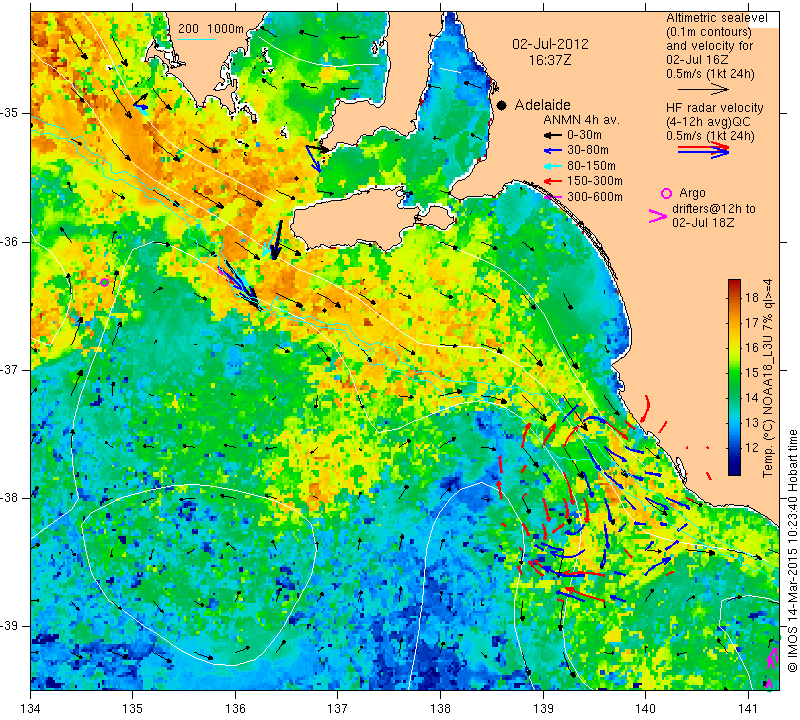This screenshot has width=800, height=720.
Task: Click the 'Adelaide' label
Action: tap(542, 105)
